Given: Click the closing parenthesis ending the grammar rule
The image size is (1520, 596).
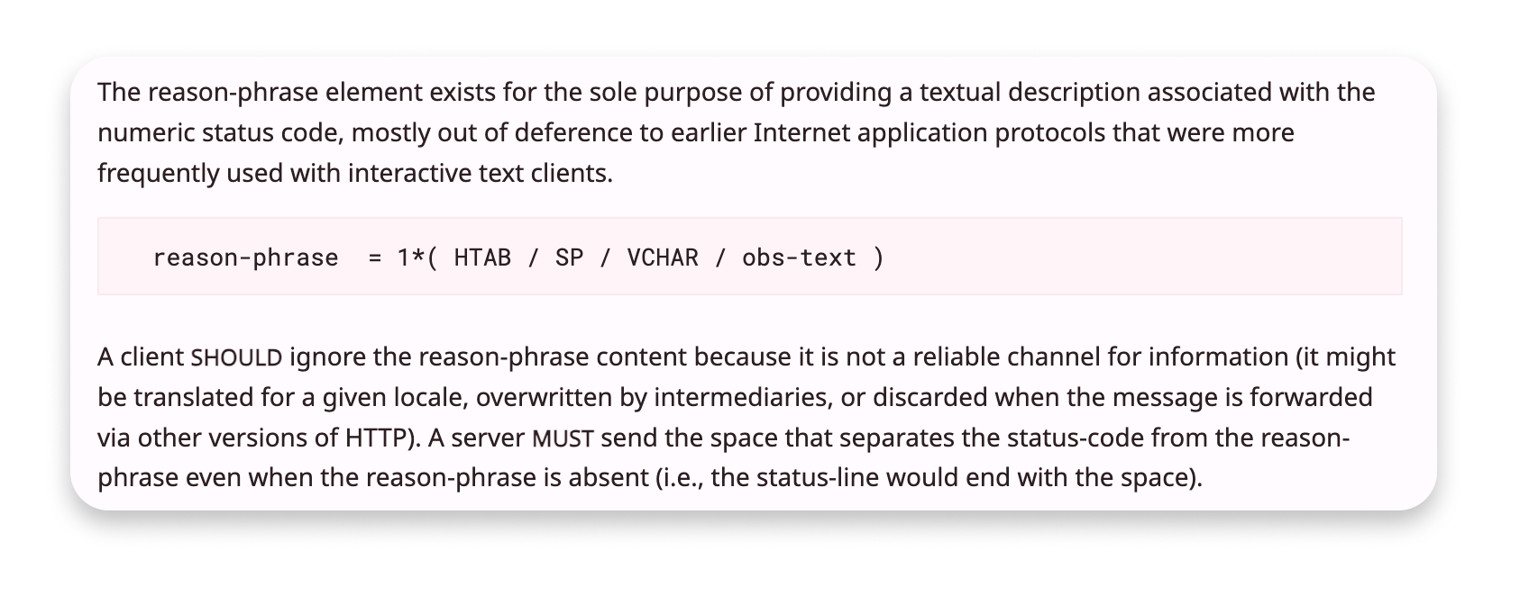Looking at the screenshot, I should pyautogui.click(x=878, y=258).
